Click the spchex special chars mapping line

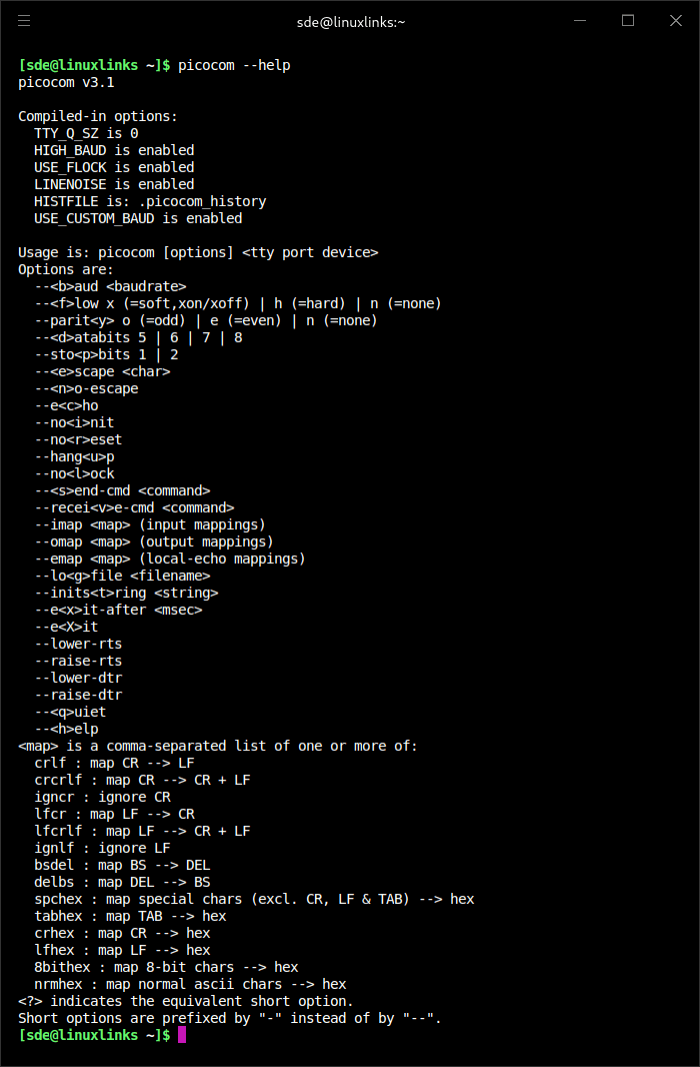(x=254, y=899)
